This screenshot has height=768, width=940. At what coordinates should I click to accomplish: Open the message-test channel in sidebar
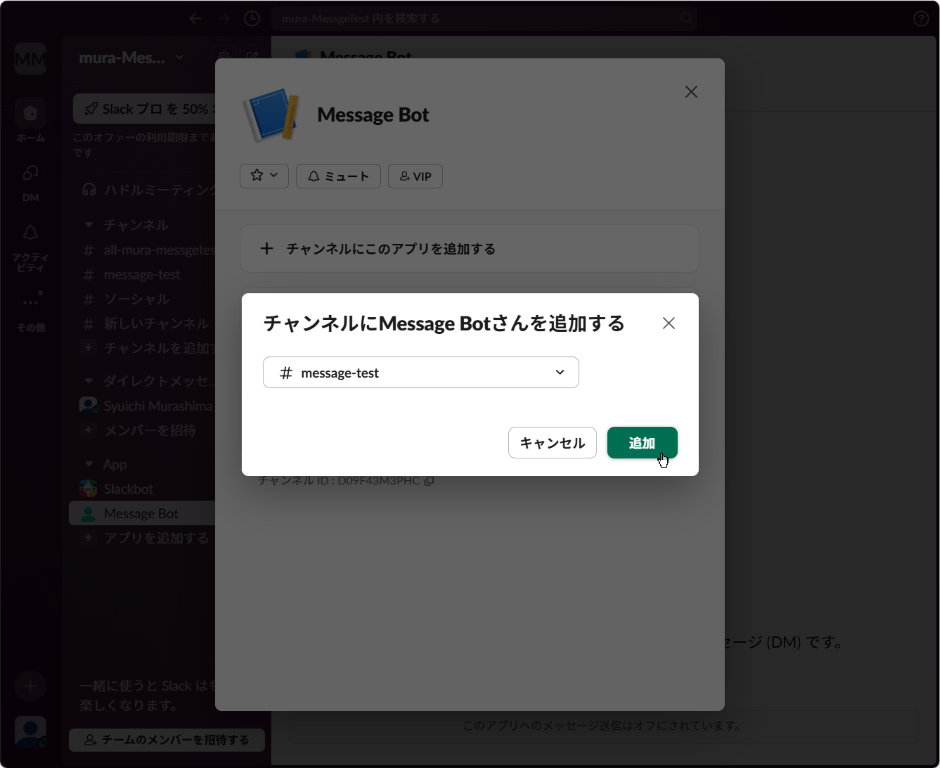click(x=142, y=275)
